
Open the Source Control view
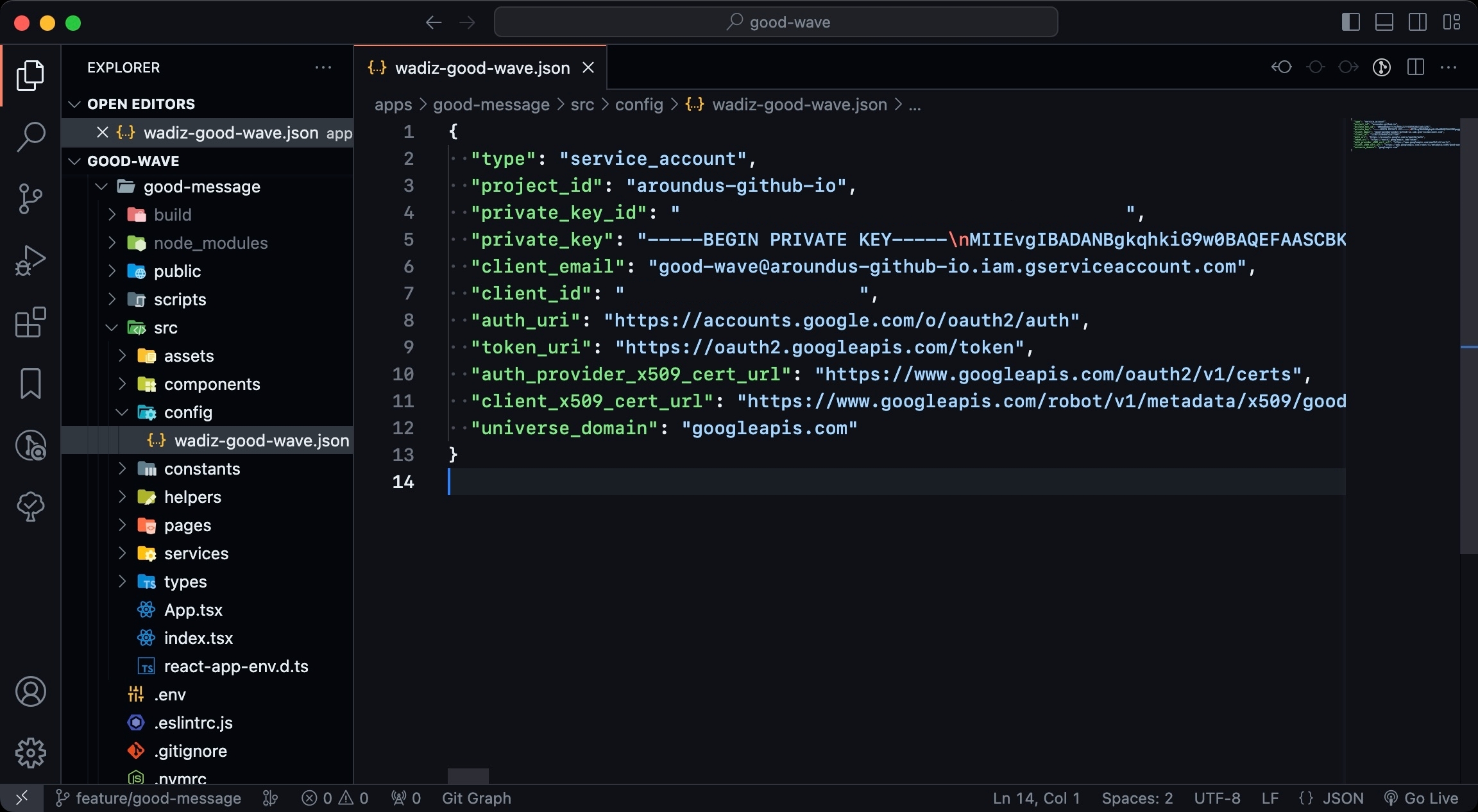[30, 199]
